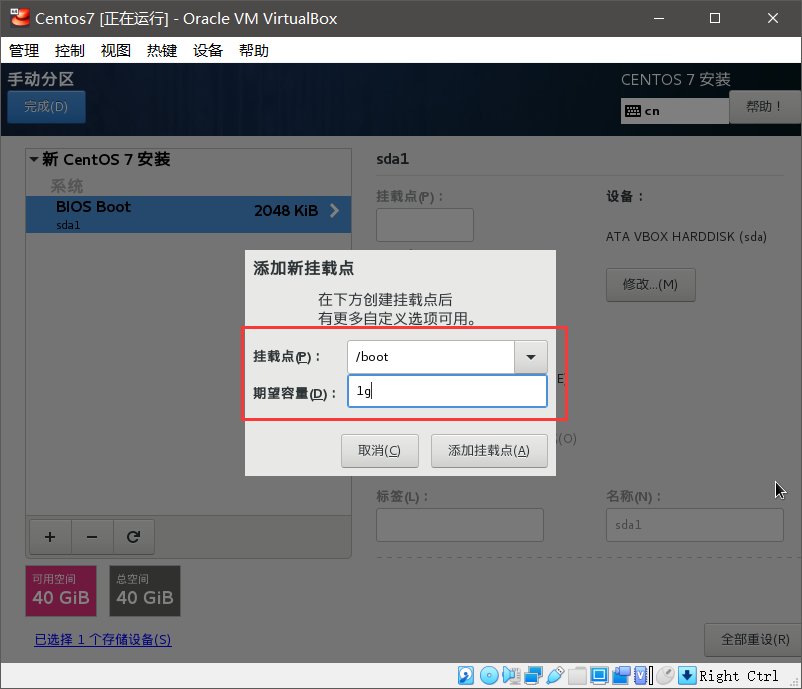This screenshot has height=689, width=802.
Task: Click the network adapter icon in status bar
Action: [x=534, y=675]
